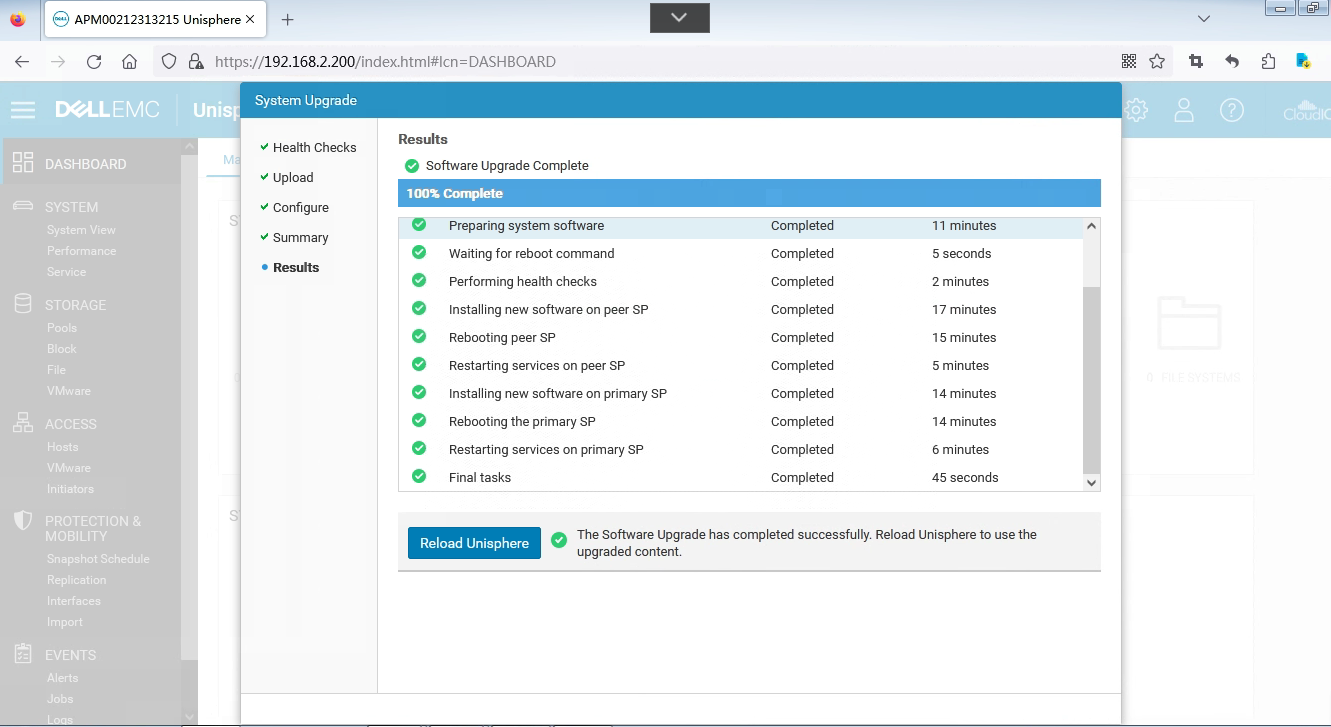Click the Dell EMC logo
Viewport: 1331px width, 727px height.
(x=107, y=110)
